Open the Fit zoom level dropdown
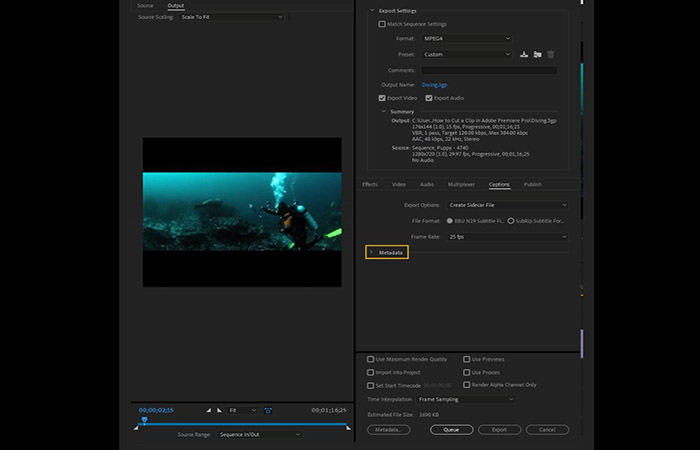Viewport: 700px width, 450px height. [x=242, y=410]
